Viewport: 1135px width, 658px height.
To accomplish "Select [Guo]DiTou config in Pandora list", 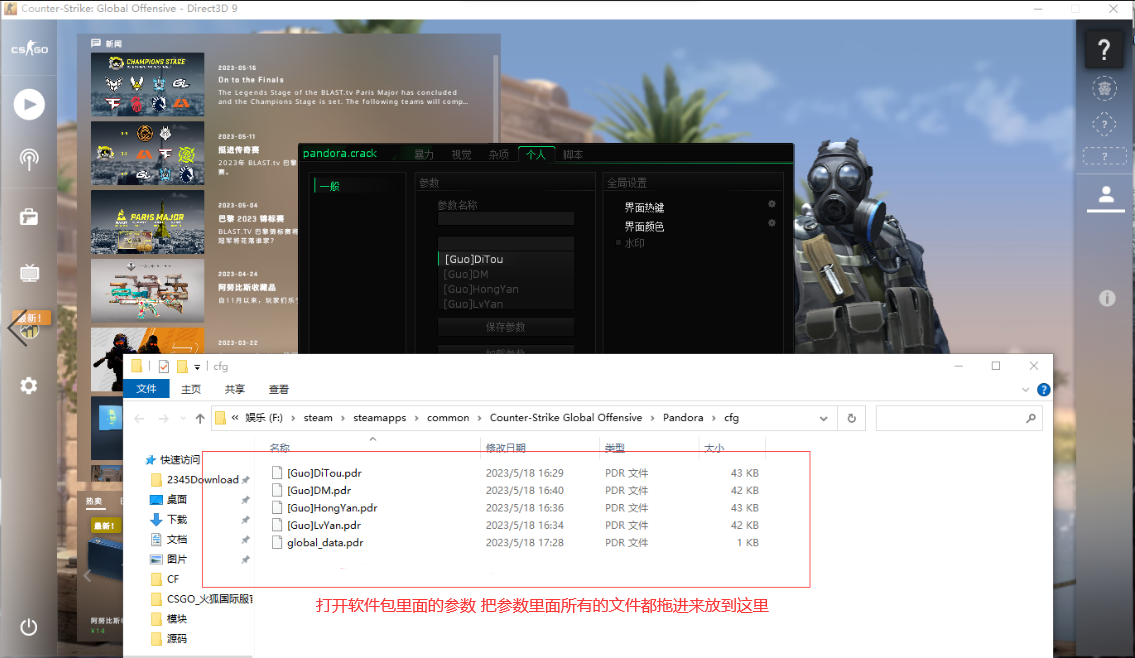I will [506, 259].
